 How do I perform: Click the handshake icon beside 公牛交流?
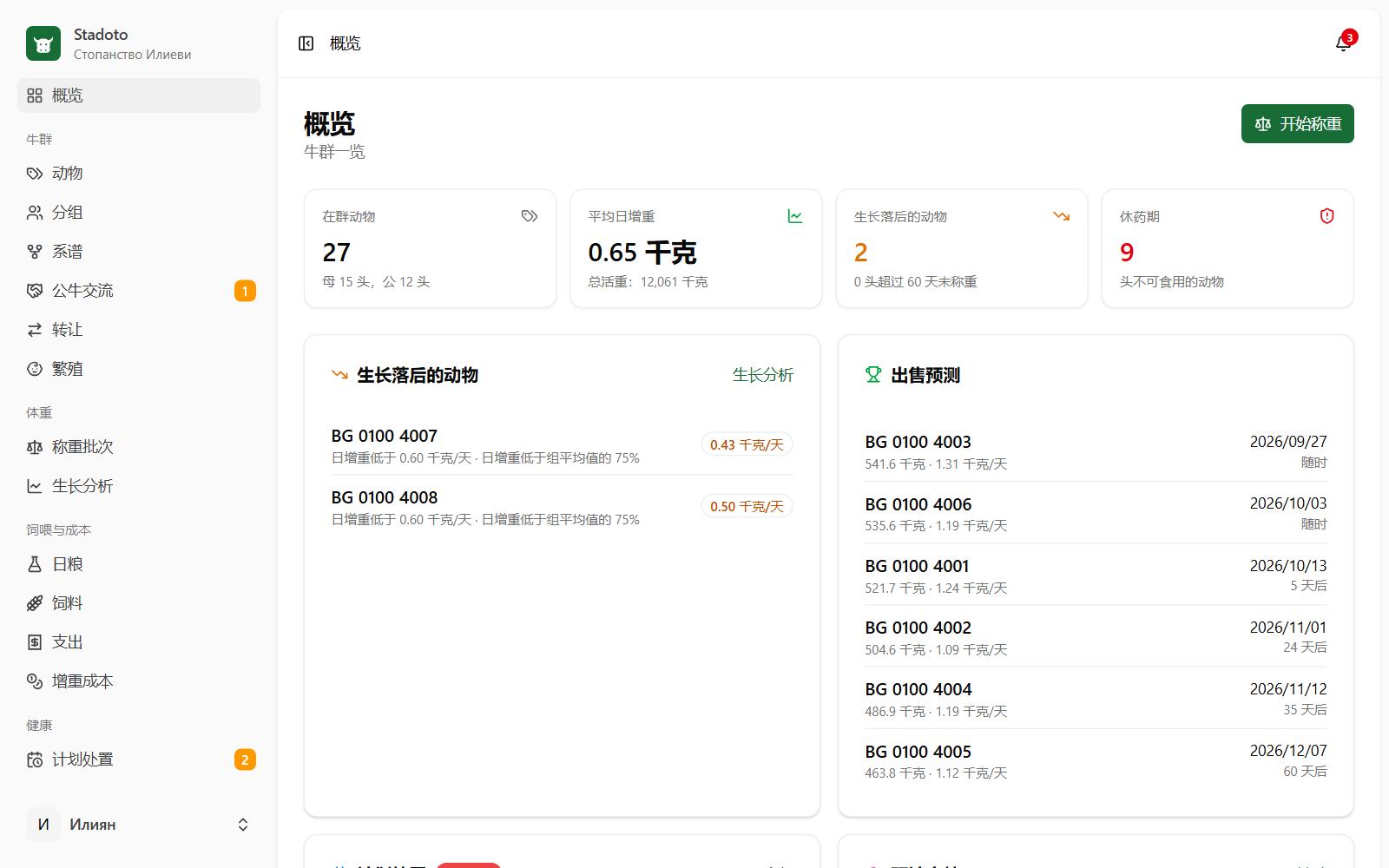tap(35, 291)
